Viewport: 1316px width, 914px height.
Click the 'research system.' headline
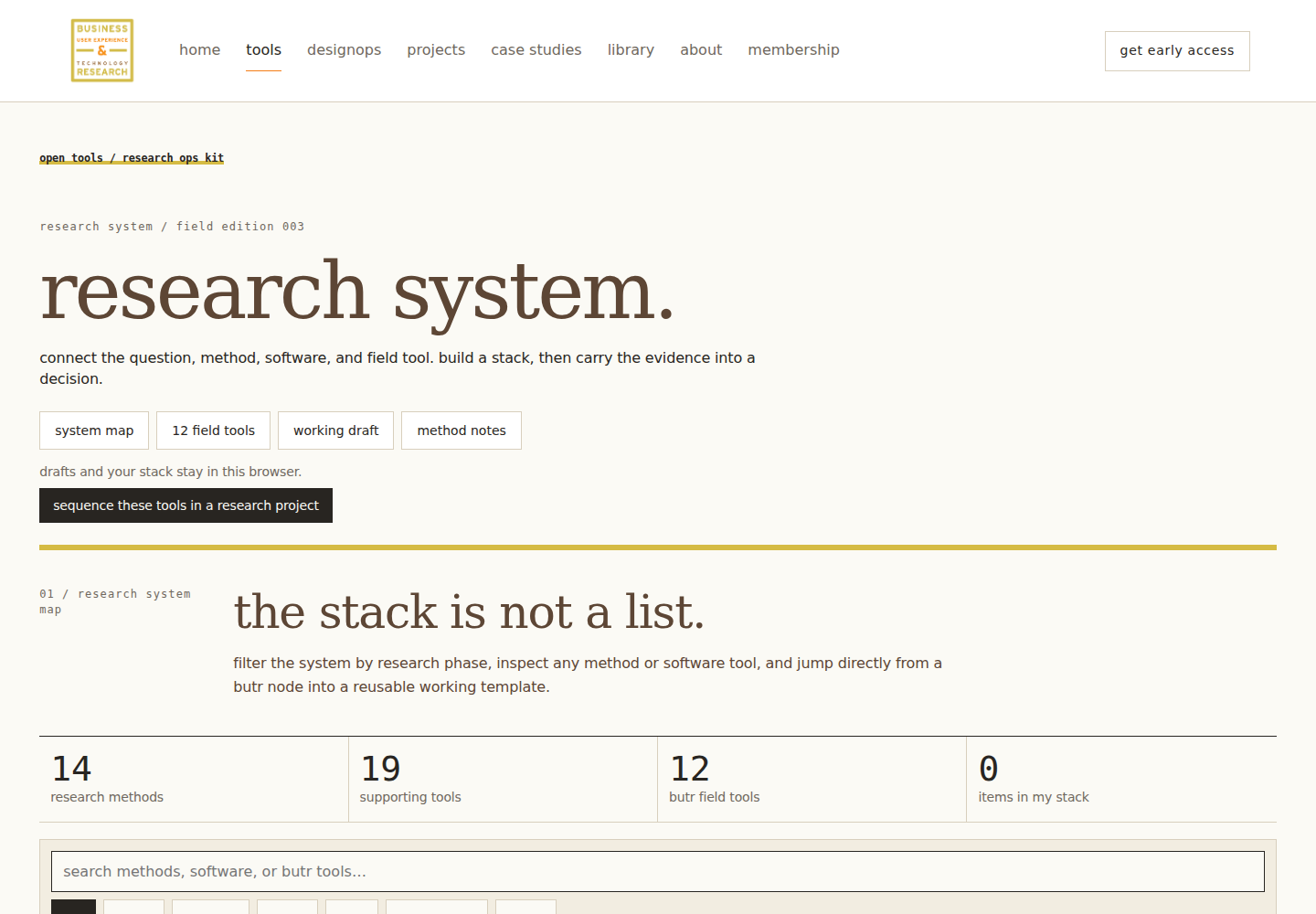point(357,292)
